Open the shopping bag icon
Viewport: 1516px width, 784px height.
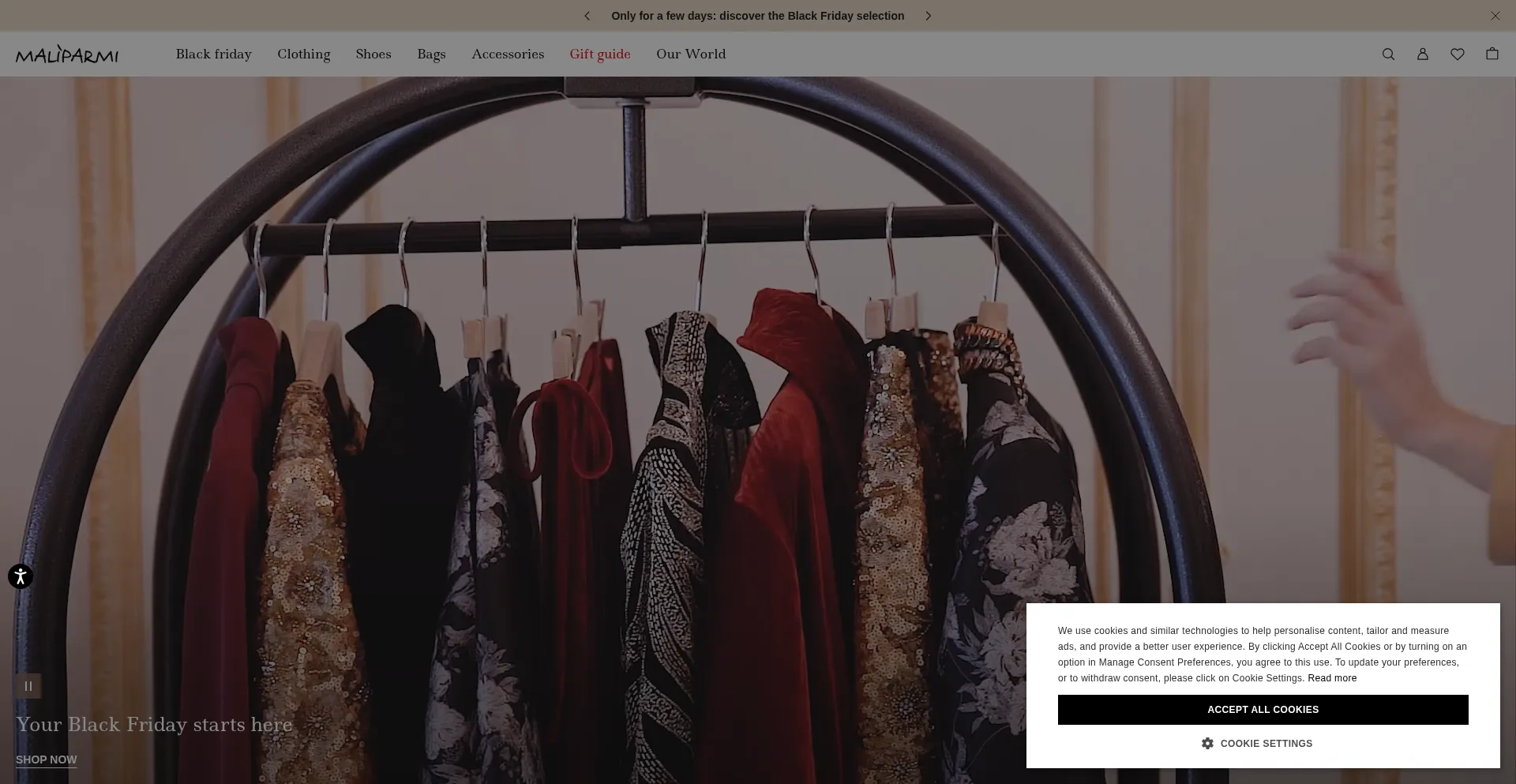coord(1492,54)
